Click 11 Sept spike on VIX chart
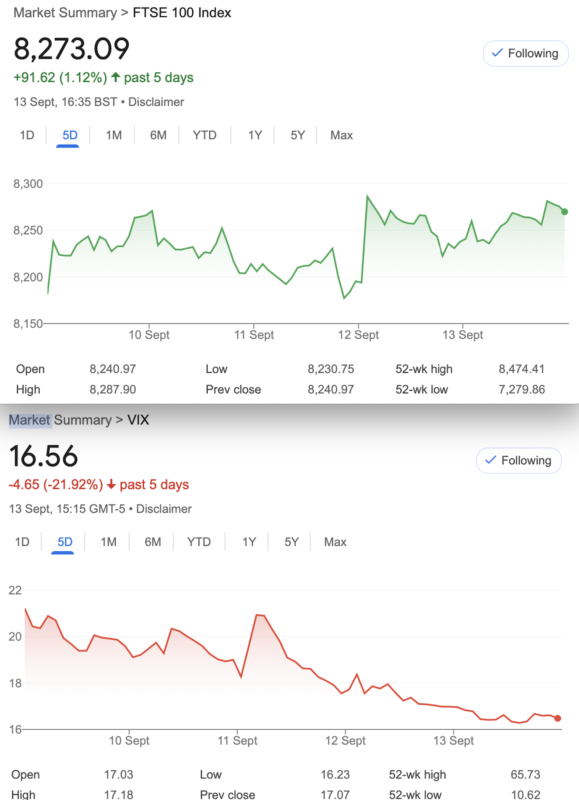 [260, 615]
